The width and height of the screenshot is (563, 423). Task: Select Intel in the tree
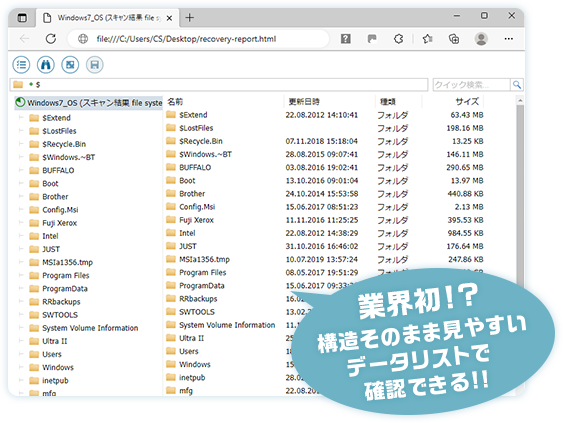[x=50, y=236]
